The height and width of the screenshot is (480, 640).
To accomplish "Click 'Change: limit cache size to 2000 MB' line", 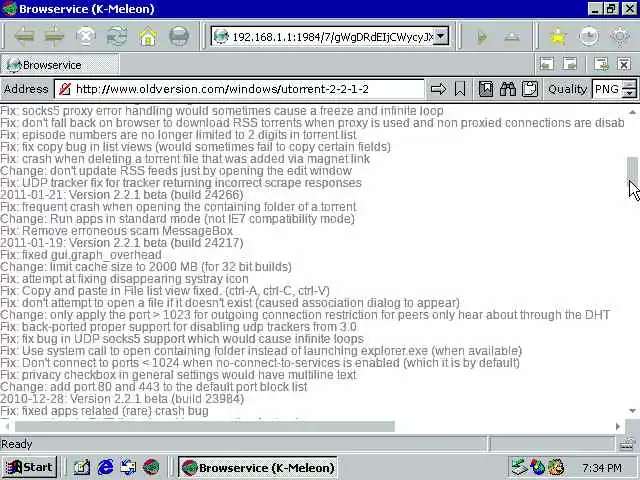I will (146, 267).
